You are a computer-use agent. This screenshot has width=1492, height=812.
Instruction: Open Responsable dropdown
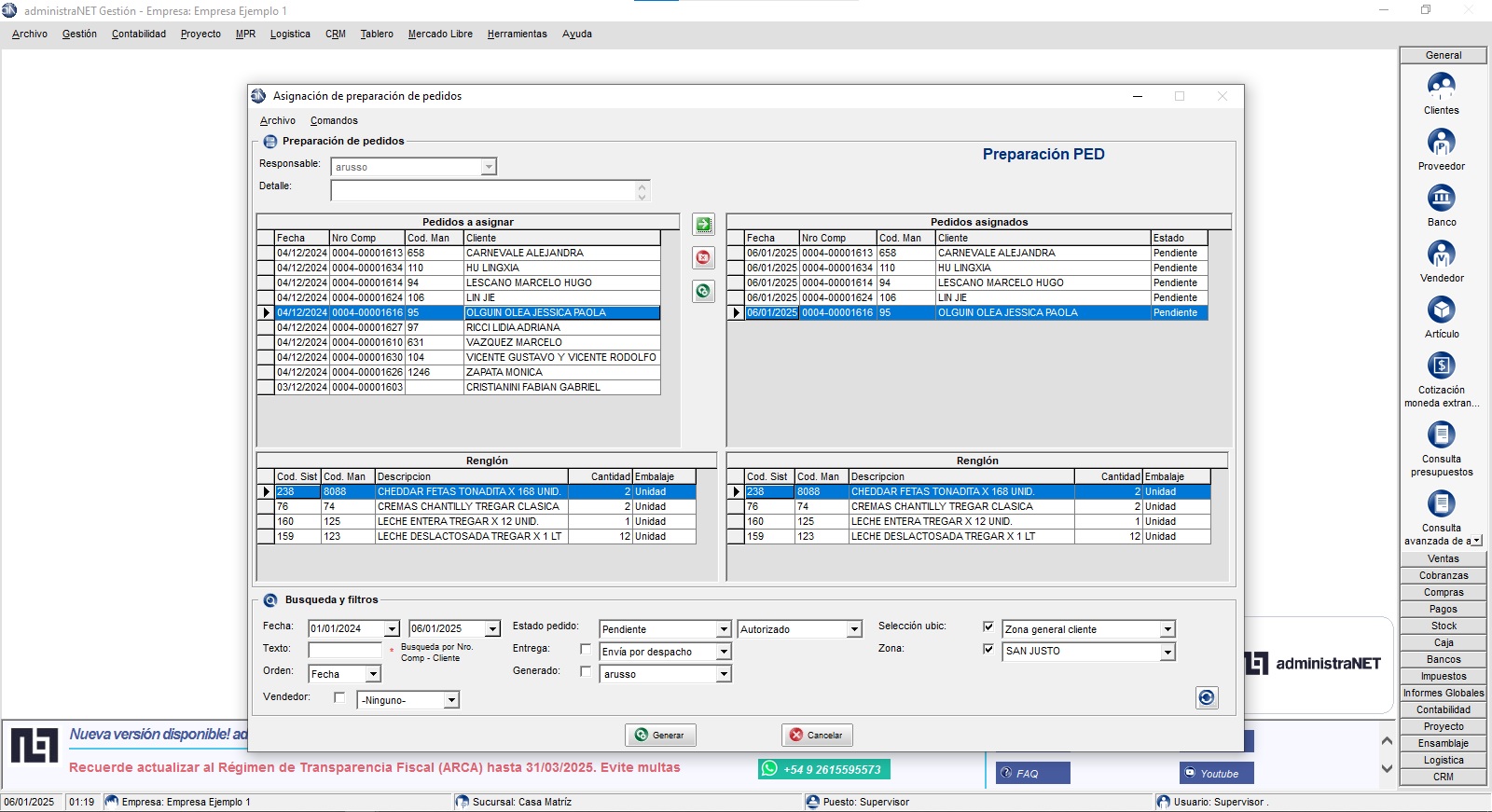(x=489, y=167)
